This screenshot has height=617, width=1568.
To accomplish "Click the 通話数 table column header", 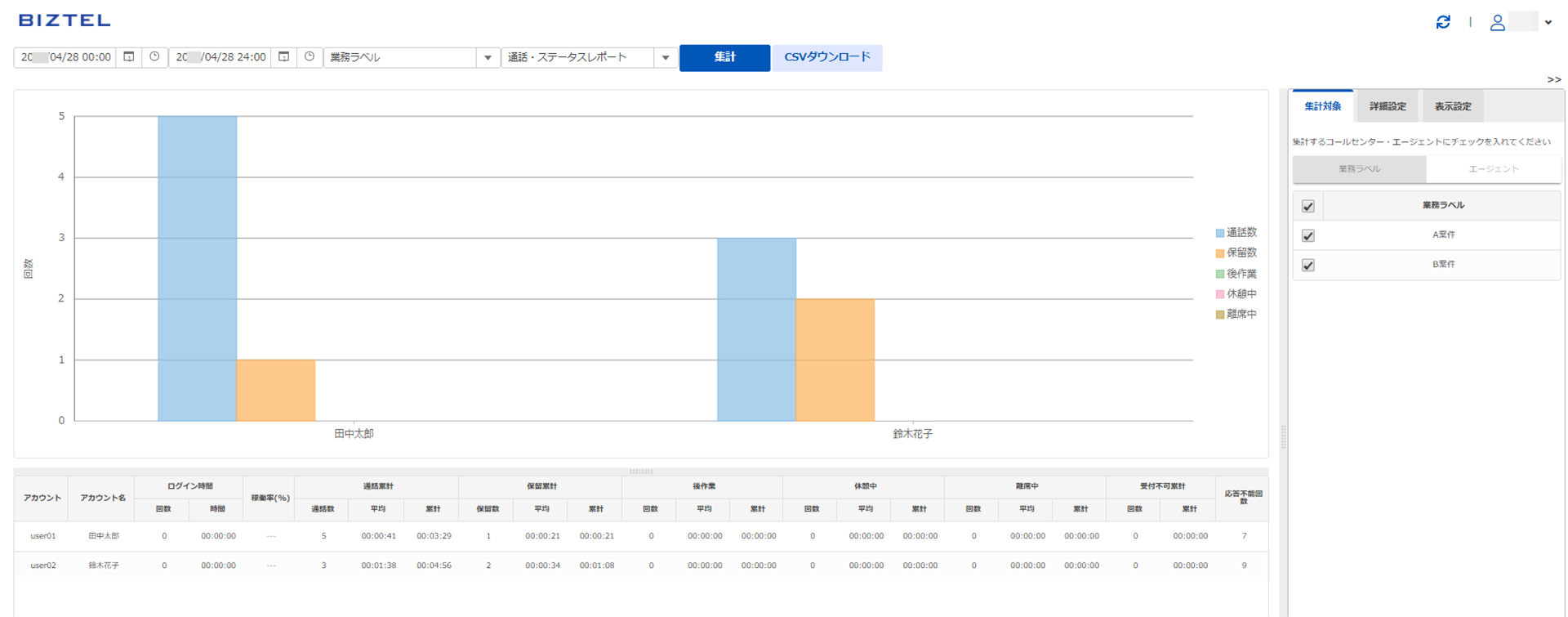I will (x=323, y=509).
